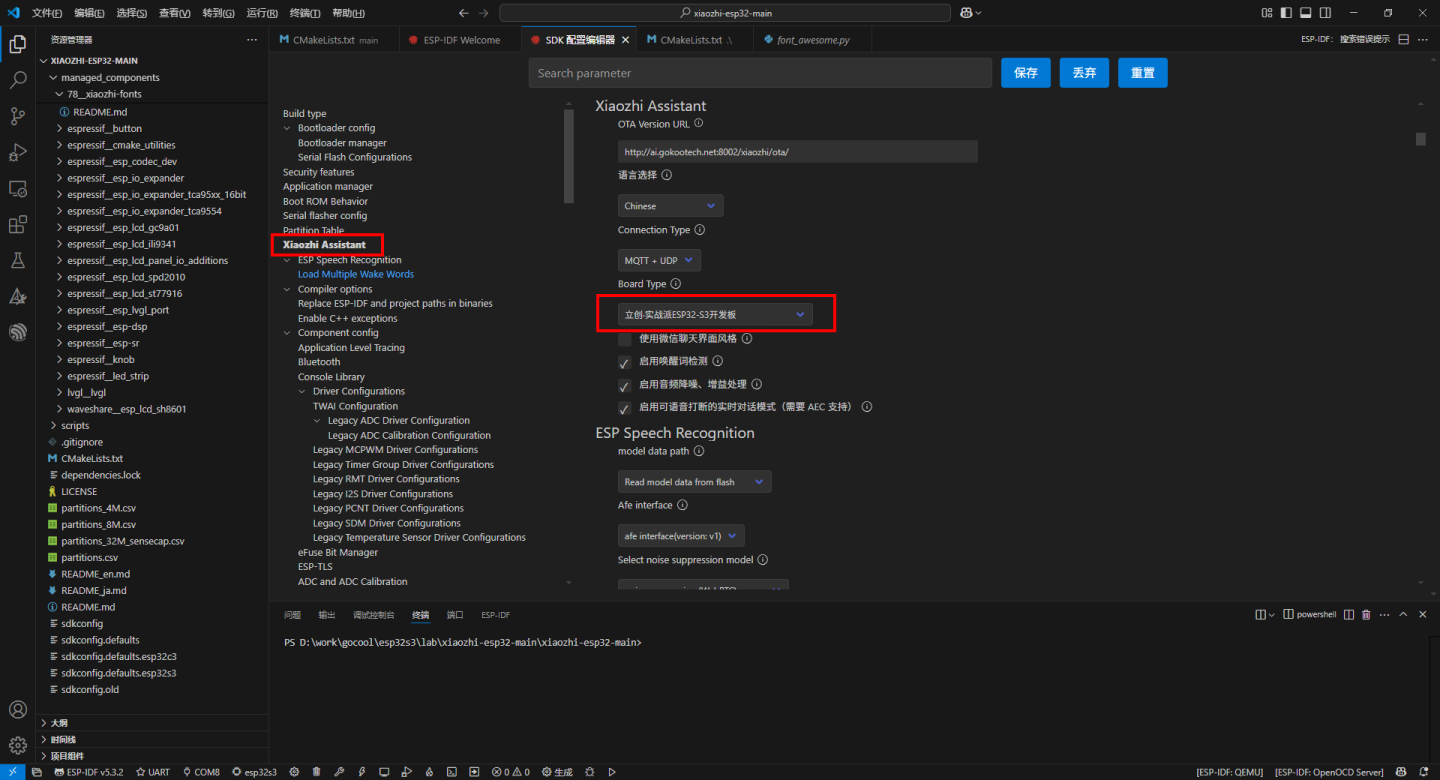The image size is (1440, 780).
Task: Click the 保存 save button
Action: (x=1026, y=73)
